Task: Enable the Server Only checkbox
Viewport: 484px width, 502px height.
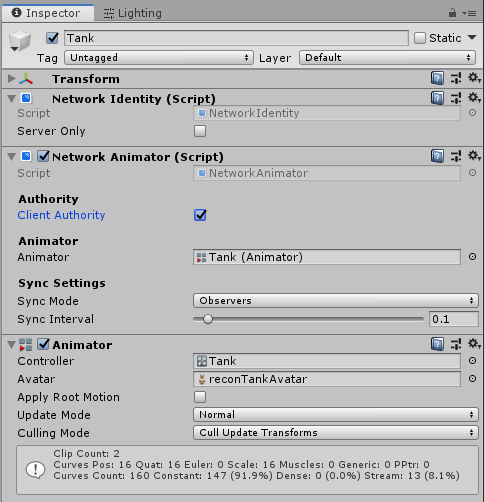Action: click(x=200, y=131)
